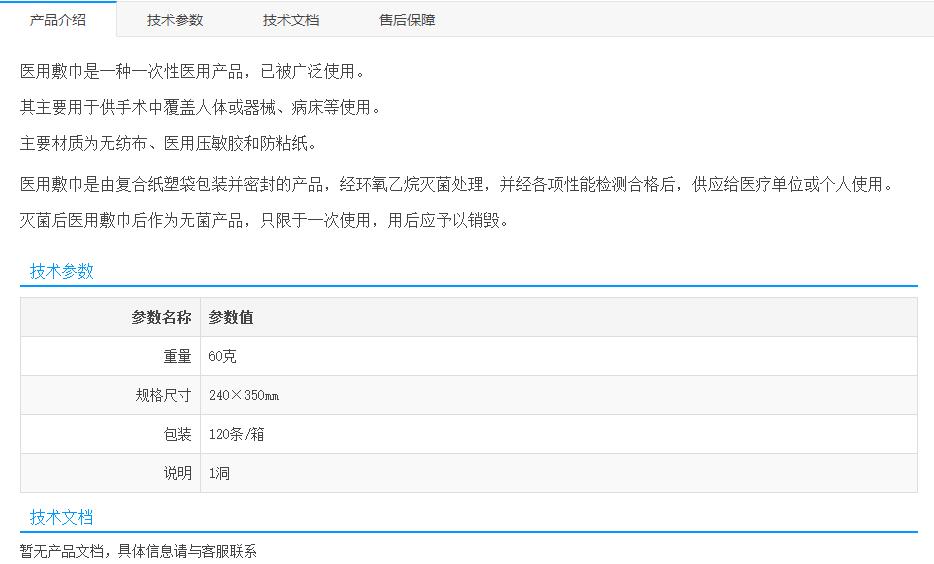
Task: Select the 重量 row label
Action: point(177,356)
